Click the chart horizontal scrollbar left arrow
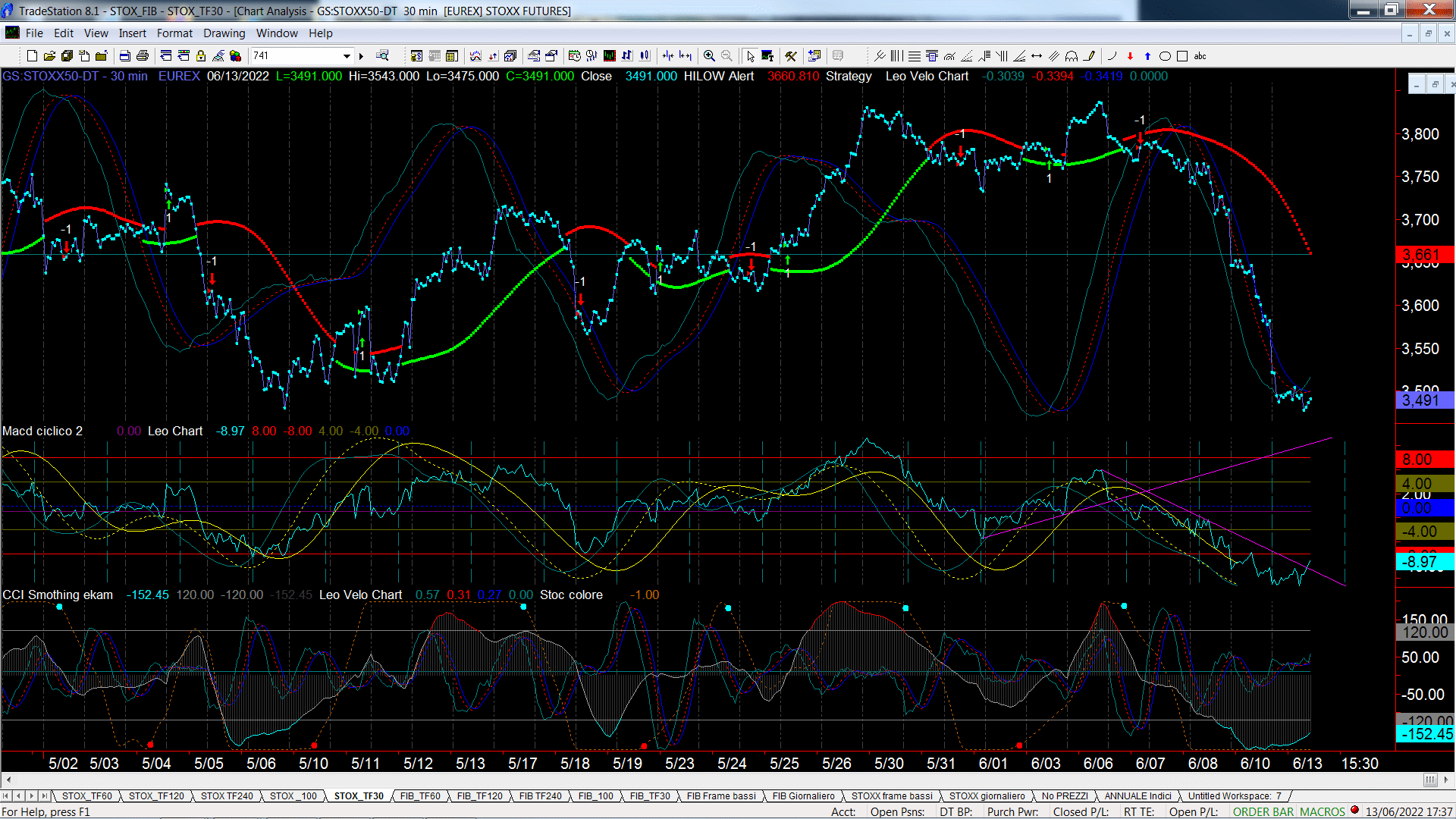 click(x=8, y=780)
